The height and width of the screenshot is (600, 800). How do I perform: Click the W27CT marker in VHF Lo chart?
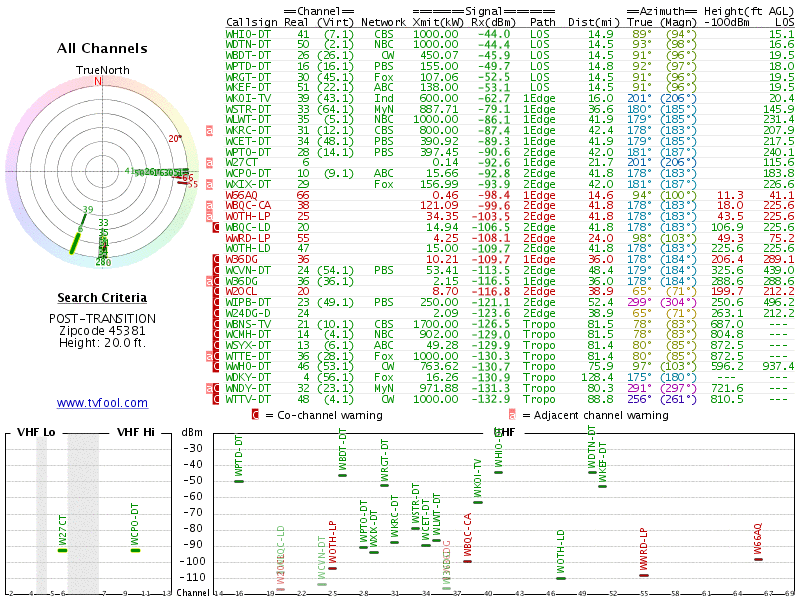click(62, 550)
